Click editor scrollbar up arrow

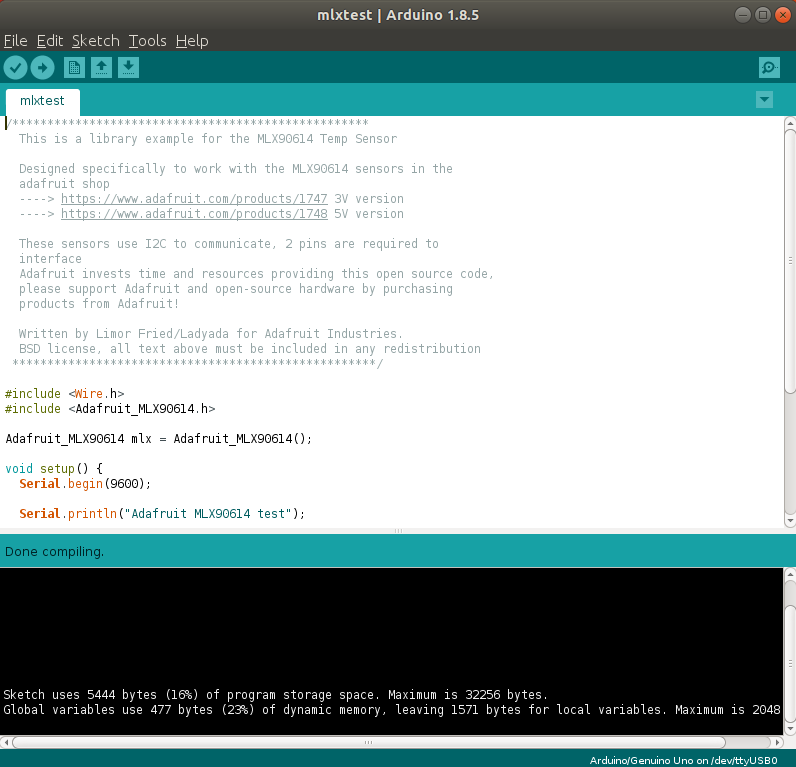pos(790,123)
